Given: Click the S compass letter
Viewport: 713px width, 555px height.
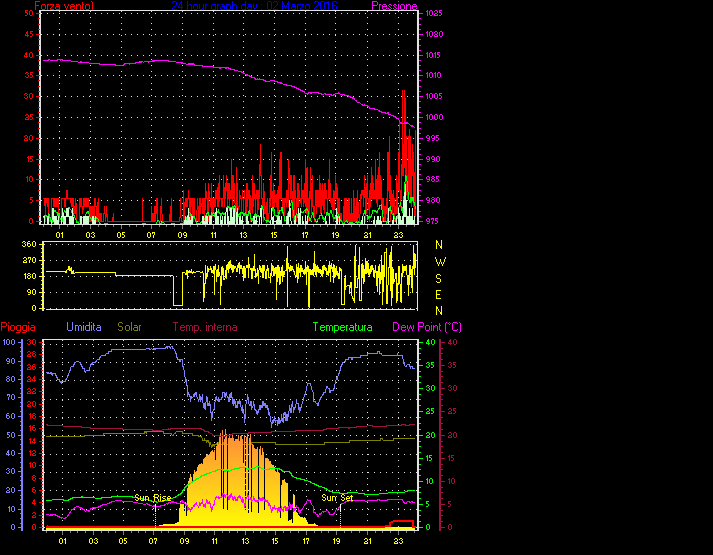Looking at the screenshot, I should point(438,279).
